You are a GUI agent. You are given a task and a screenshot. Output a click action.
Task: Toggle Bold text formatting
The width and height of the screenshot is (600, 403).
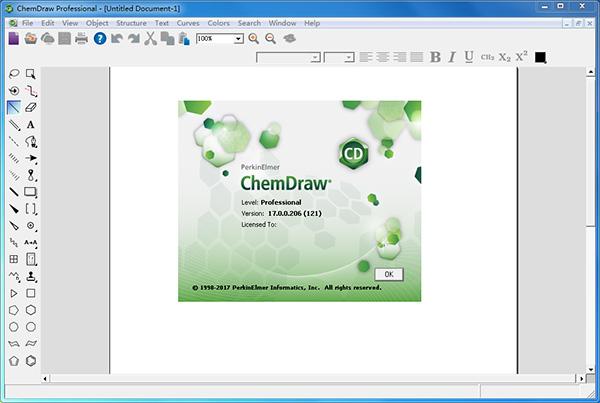tap(435, 57)
